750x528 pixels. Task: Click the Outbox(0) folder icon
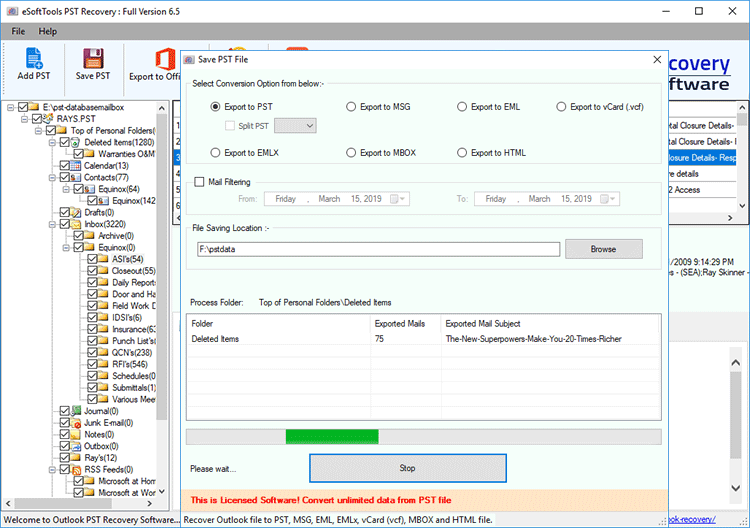coord(76,446)
